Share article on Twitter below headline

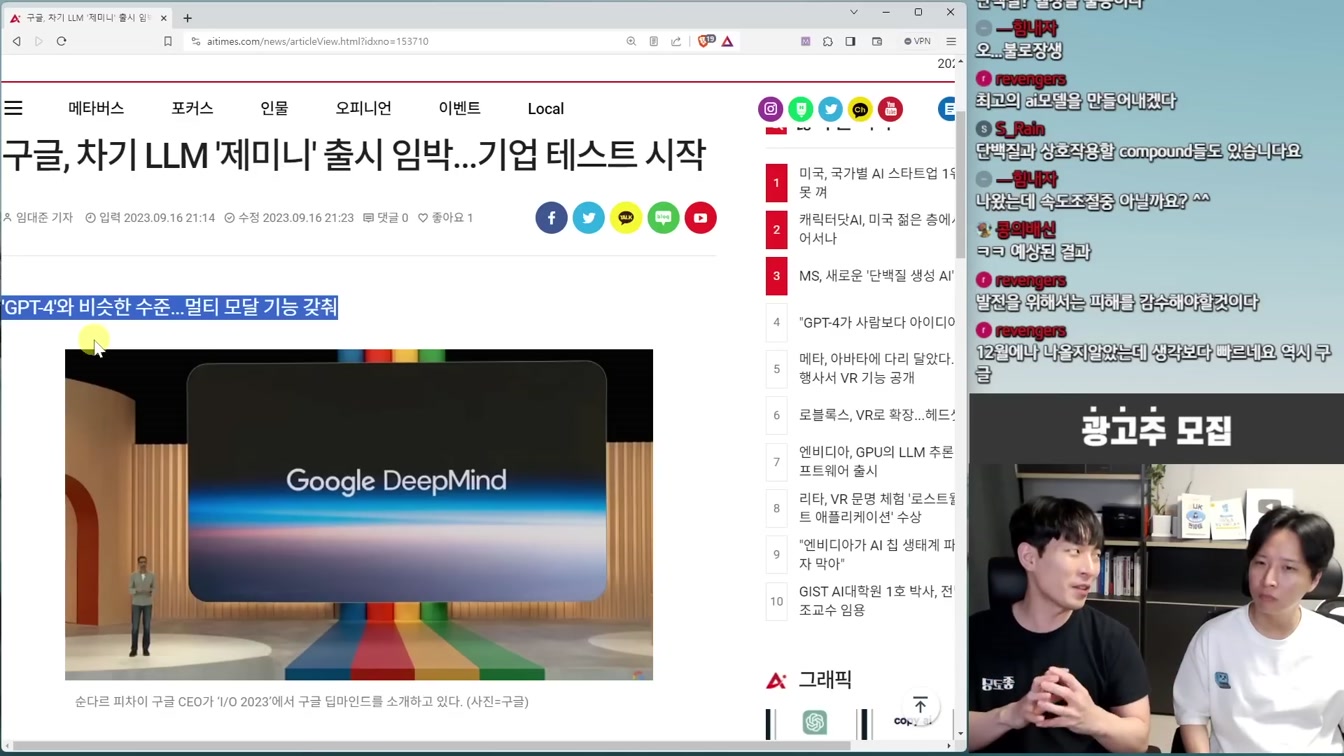coord(589,218)
